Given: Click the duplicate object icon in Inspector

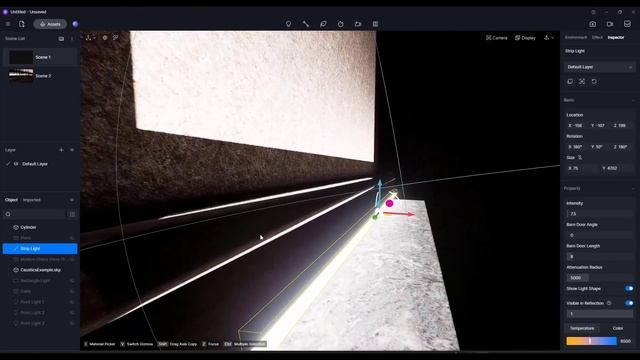Looking at the screenshot, I should 570,82.
